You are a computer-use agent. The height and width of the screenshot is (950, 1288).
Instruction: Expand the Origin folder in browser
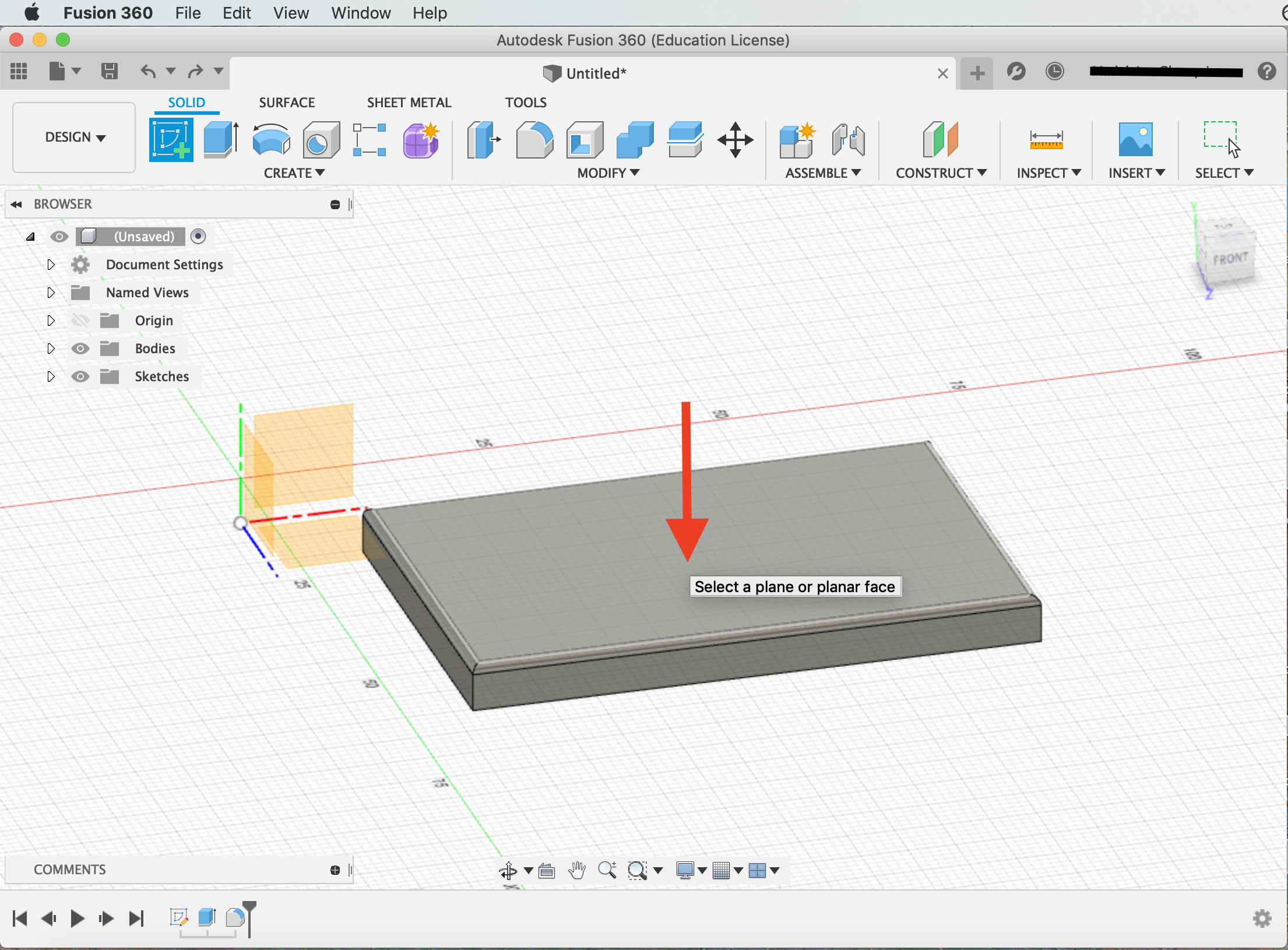pos(50,320)
